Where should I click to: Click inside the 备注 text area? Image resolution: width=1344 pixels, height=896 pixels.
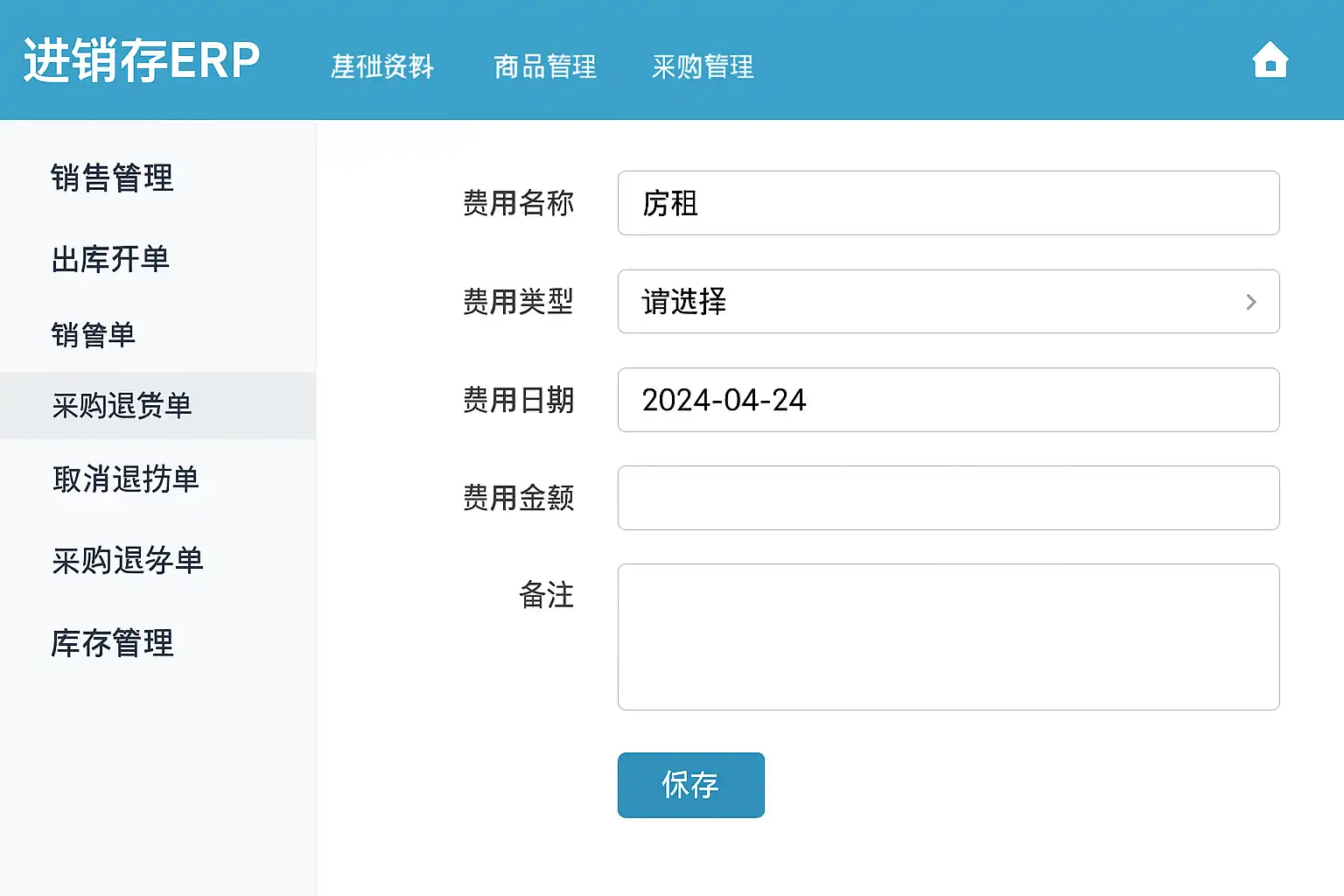(948, 637)
